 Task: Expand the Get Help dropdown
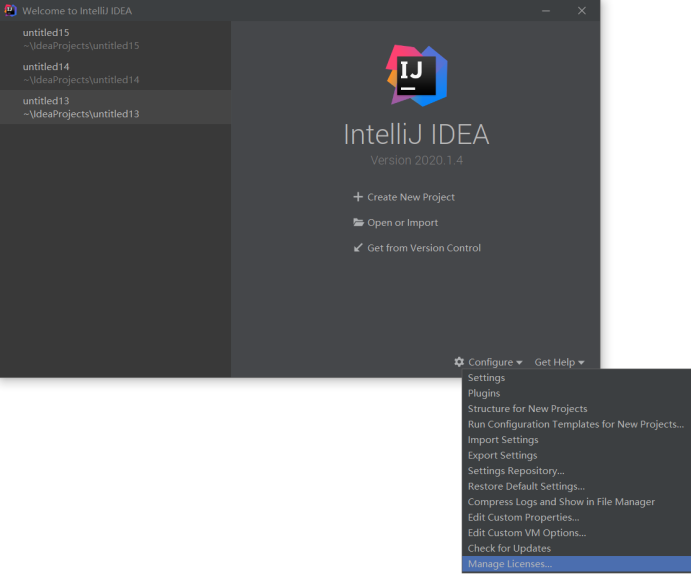pyautogui.click(x=559, y=362)
